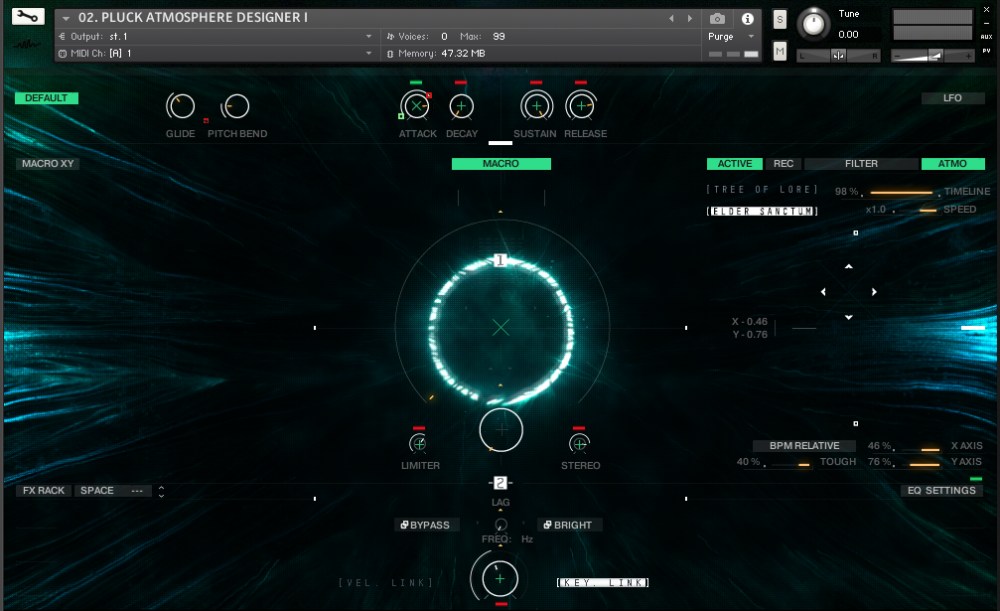
Task: Click the Sustain envelope knob
Action: pos(535,104)
